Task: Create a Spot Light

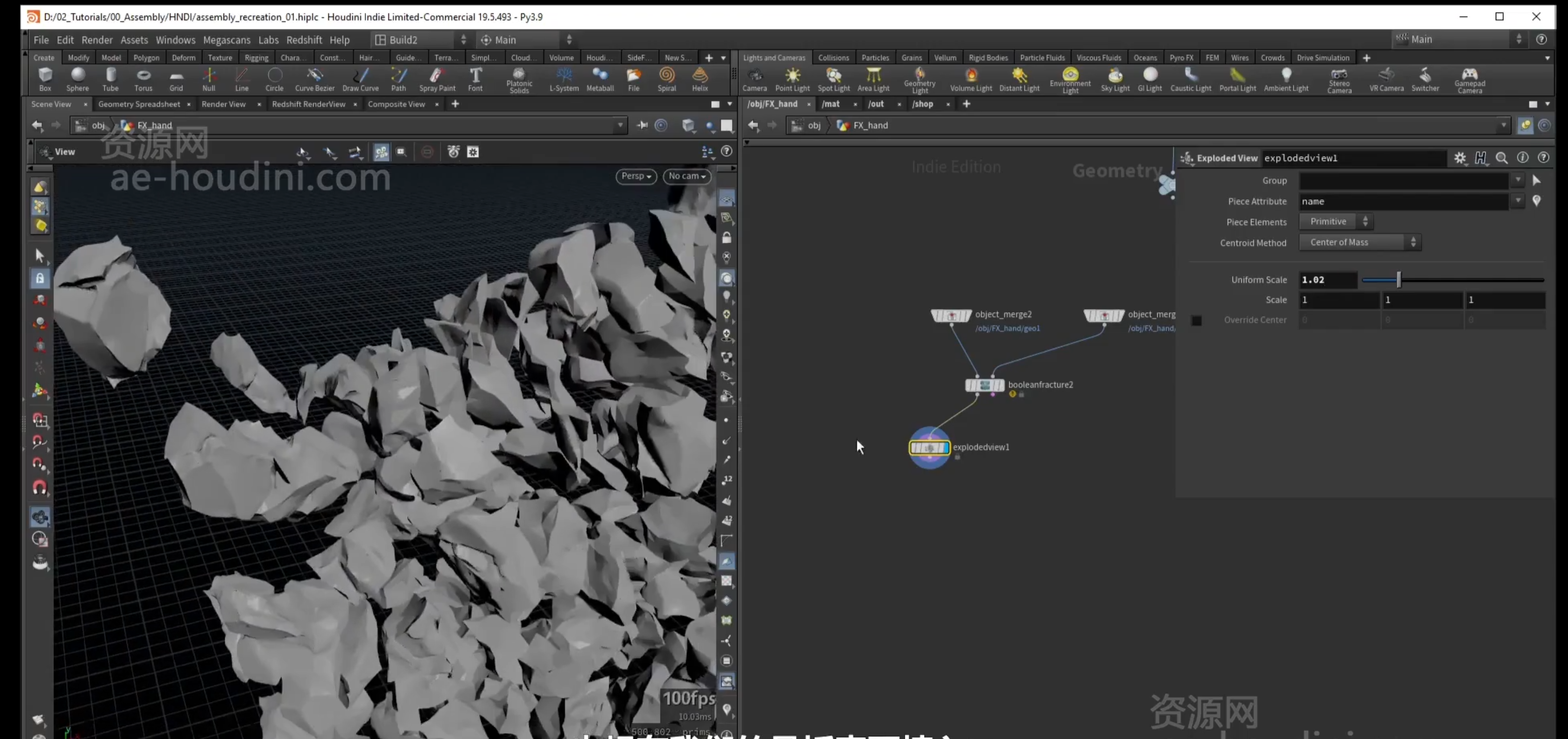Action: (834, 79)
